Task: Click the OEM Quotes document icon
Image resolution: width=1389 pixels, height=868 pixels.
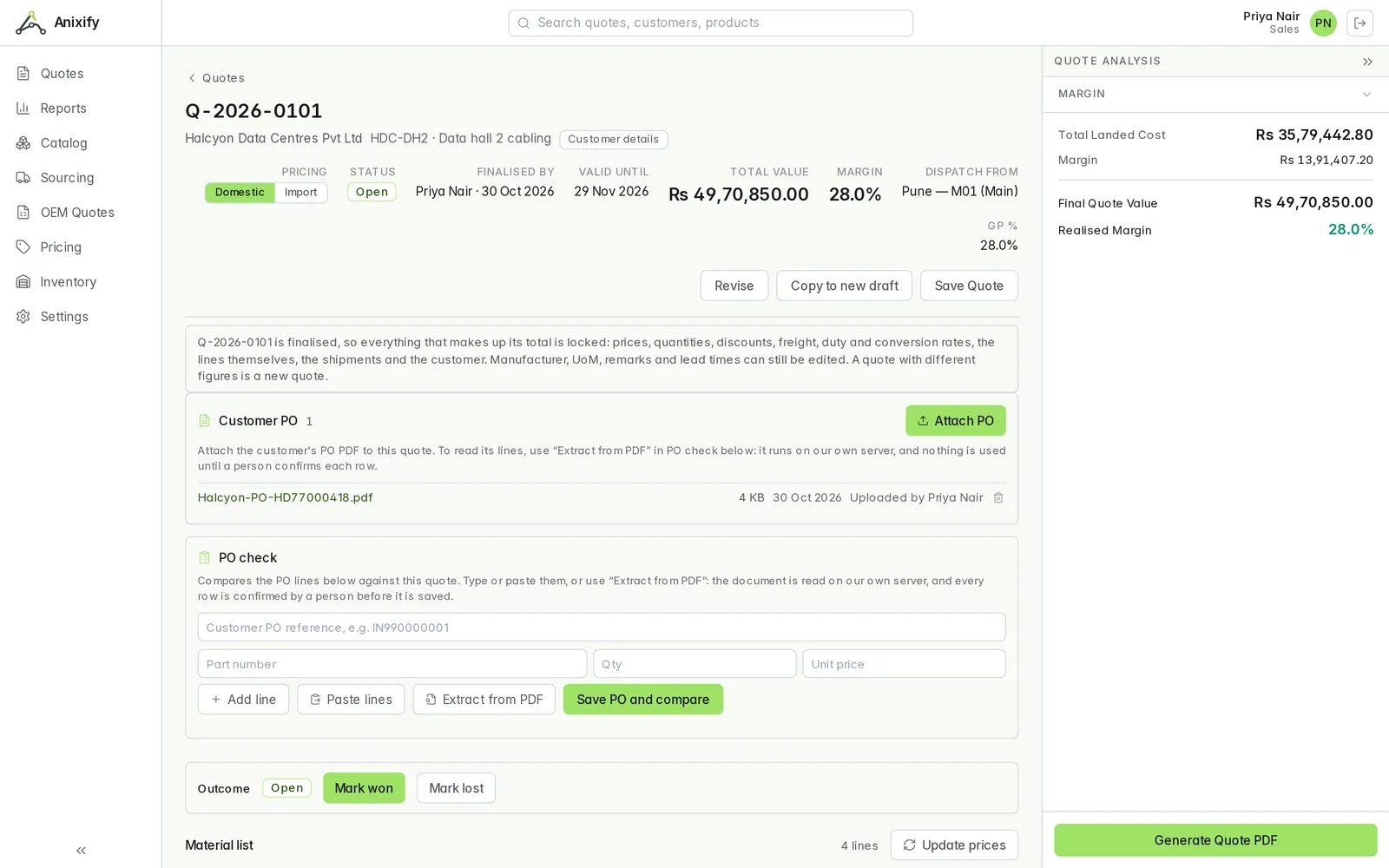Action: pyautogui.click(x=23, y=213)
